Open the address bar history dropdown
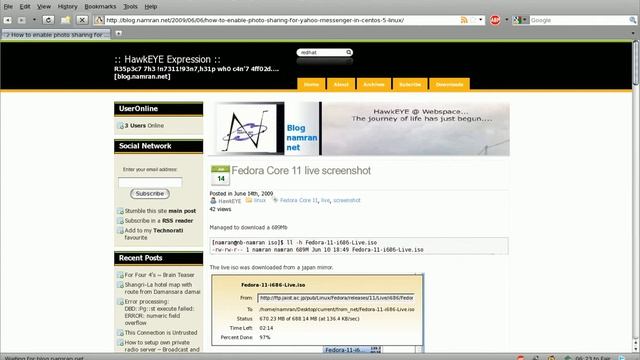Image resolution: width=640 pixels, height=360 pixels. [481, 20]
